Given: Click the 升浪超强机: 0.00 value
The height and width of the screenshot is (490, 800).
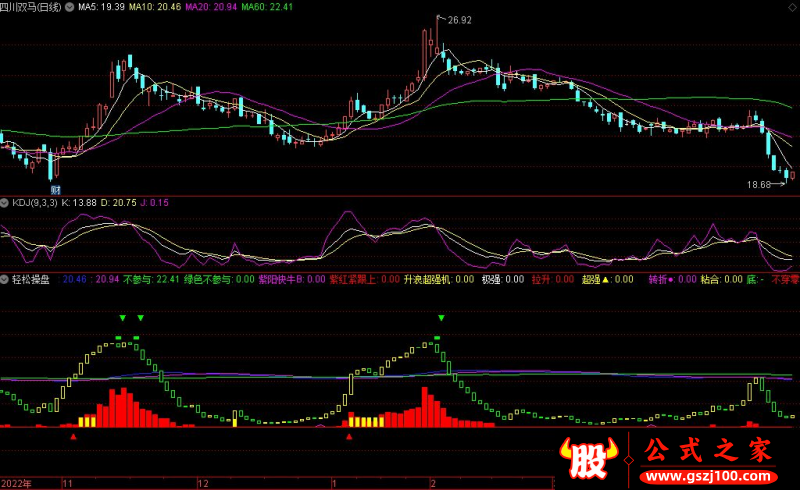Looking at the screenshot, I should [x=439, y=279].
